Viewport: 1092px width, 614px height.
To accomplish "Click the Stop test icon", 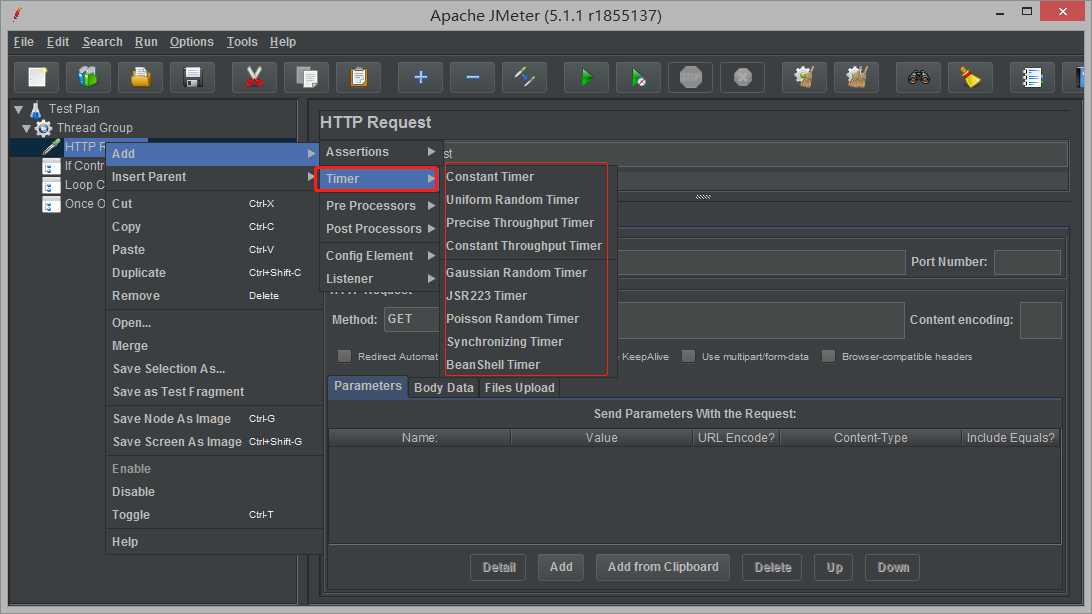I will pos(690,77).
